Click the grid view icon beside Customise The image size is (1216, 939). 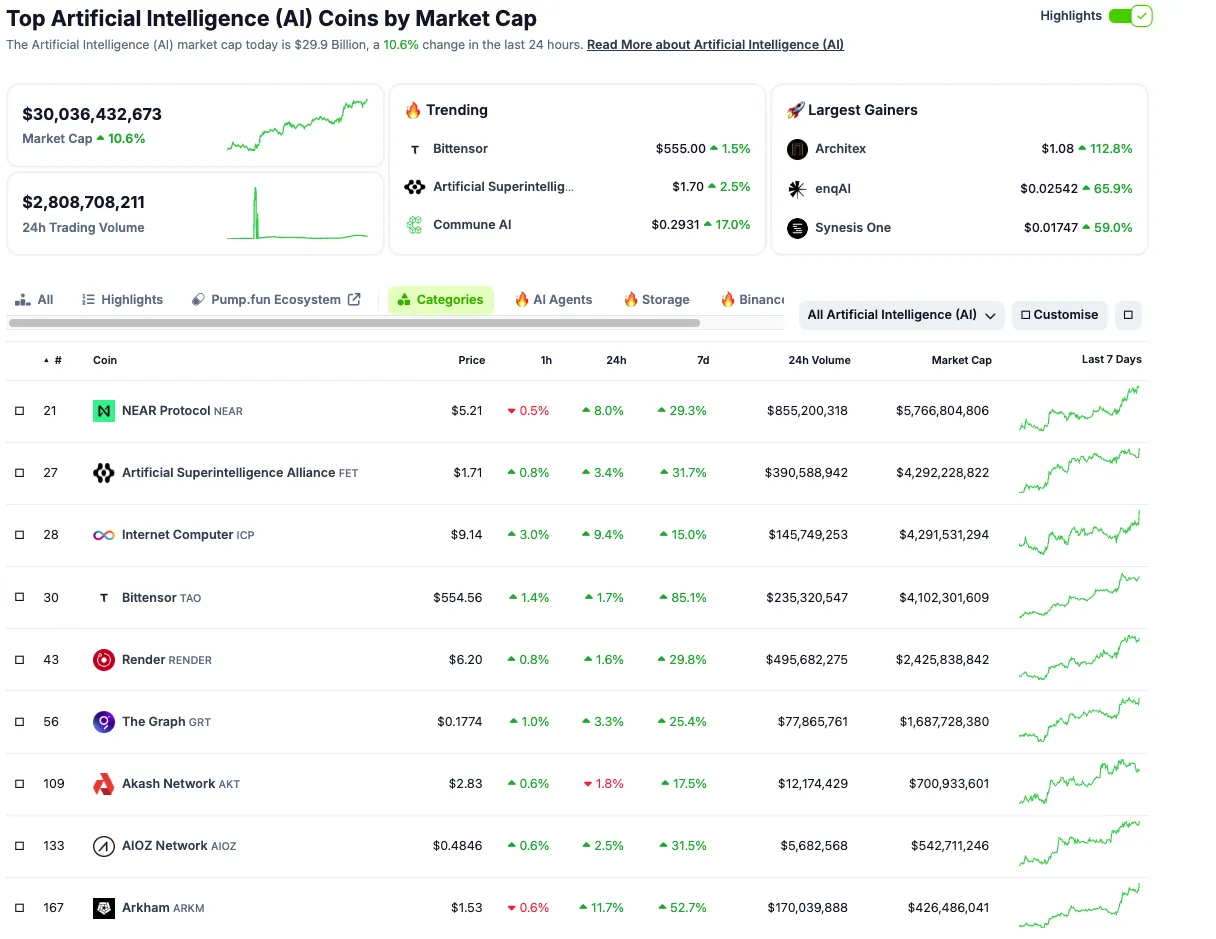[x=1128, y=315]
